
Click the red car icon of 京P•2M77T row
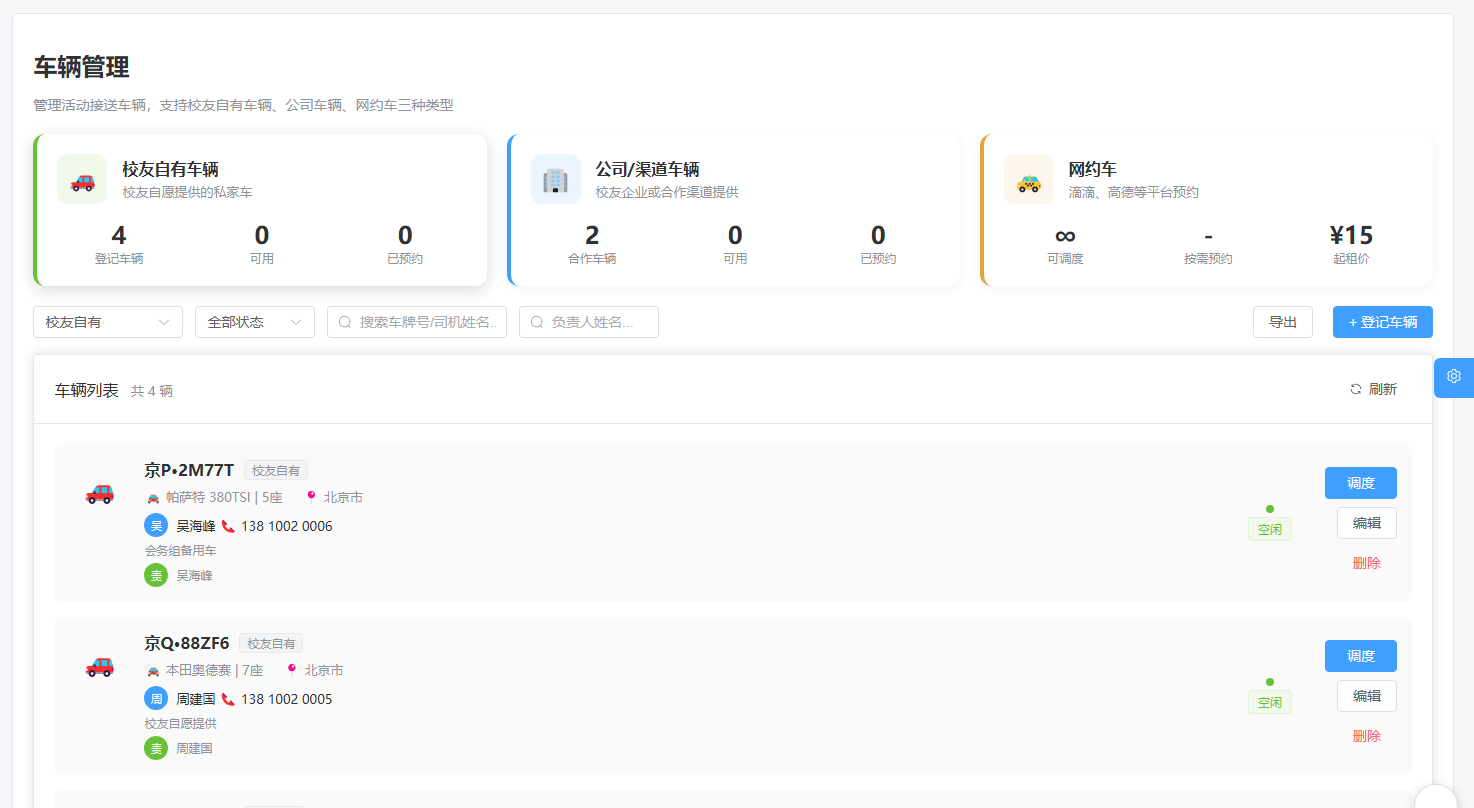(x=99, y=492)
